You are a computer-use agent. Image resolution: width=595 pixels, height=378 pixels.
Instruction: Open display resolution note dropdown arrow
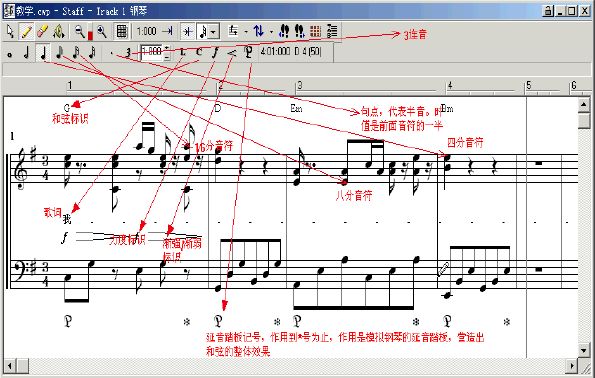(213, 32)
